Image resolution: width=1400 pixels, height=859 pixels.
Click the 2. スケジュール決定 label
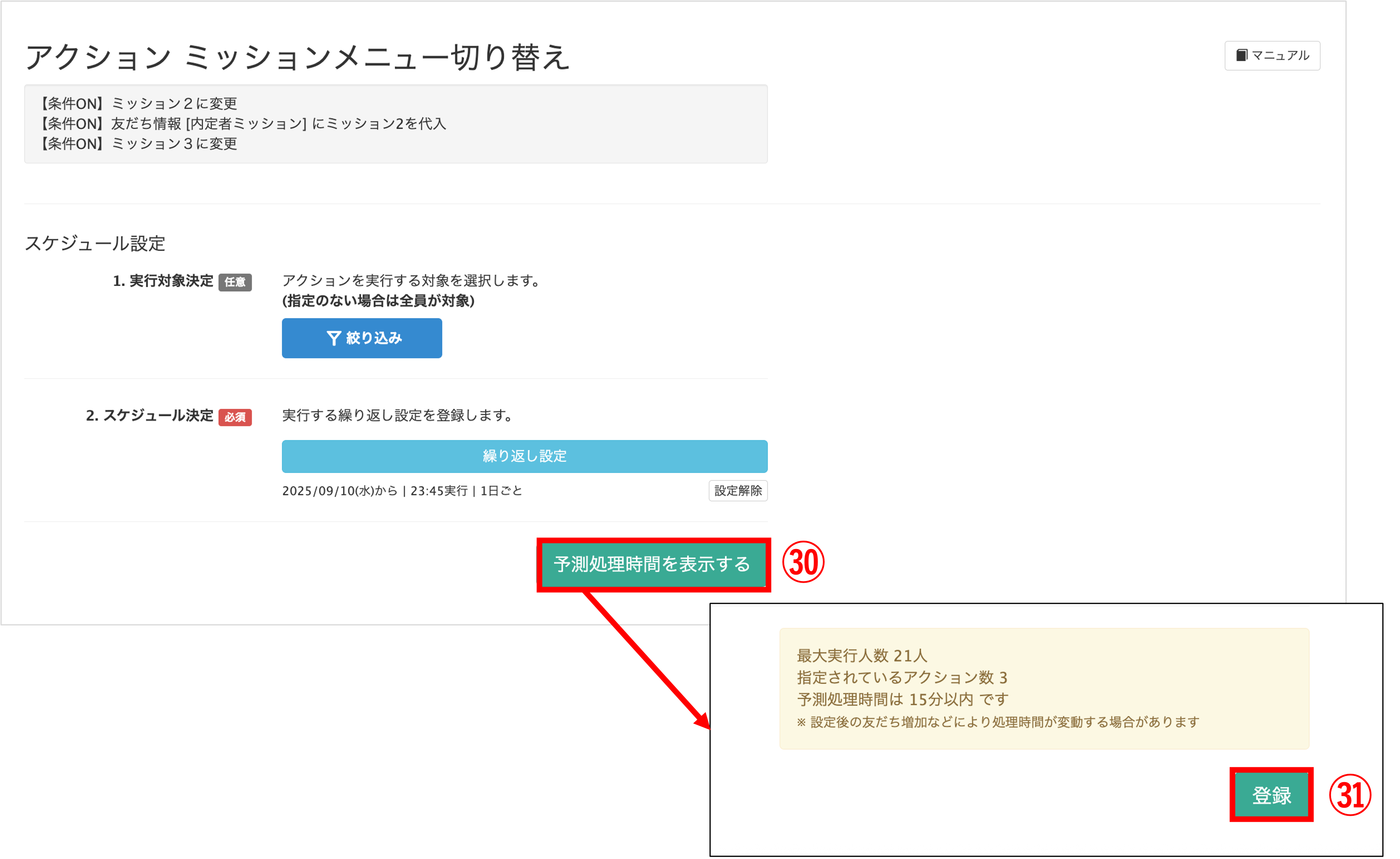pos(149,416)
